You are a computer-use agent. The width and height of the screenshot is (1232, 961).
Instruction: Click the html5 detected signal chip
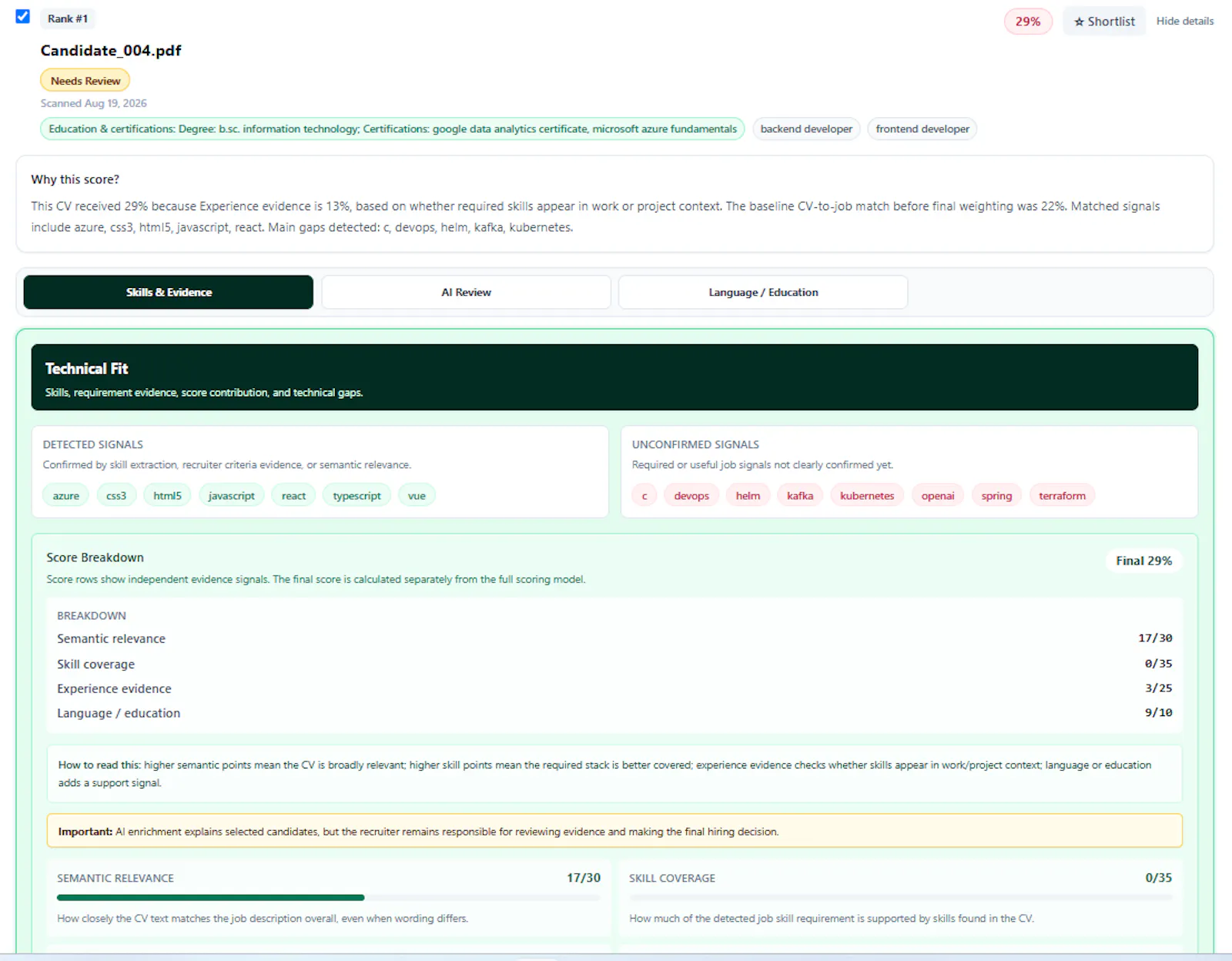pos(167,496)
